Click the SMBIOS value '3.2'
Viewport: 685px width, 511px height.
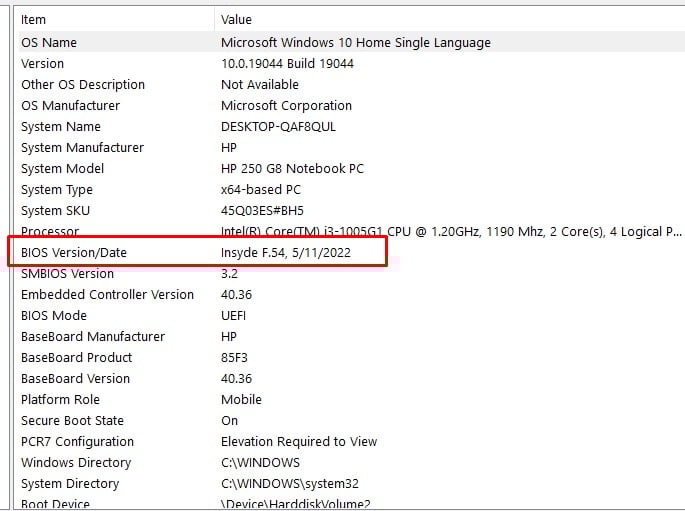(x=229, y=273)
